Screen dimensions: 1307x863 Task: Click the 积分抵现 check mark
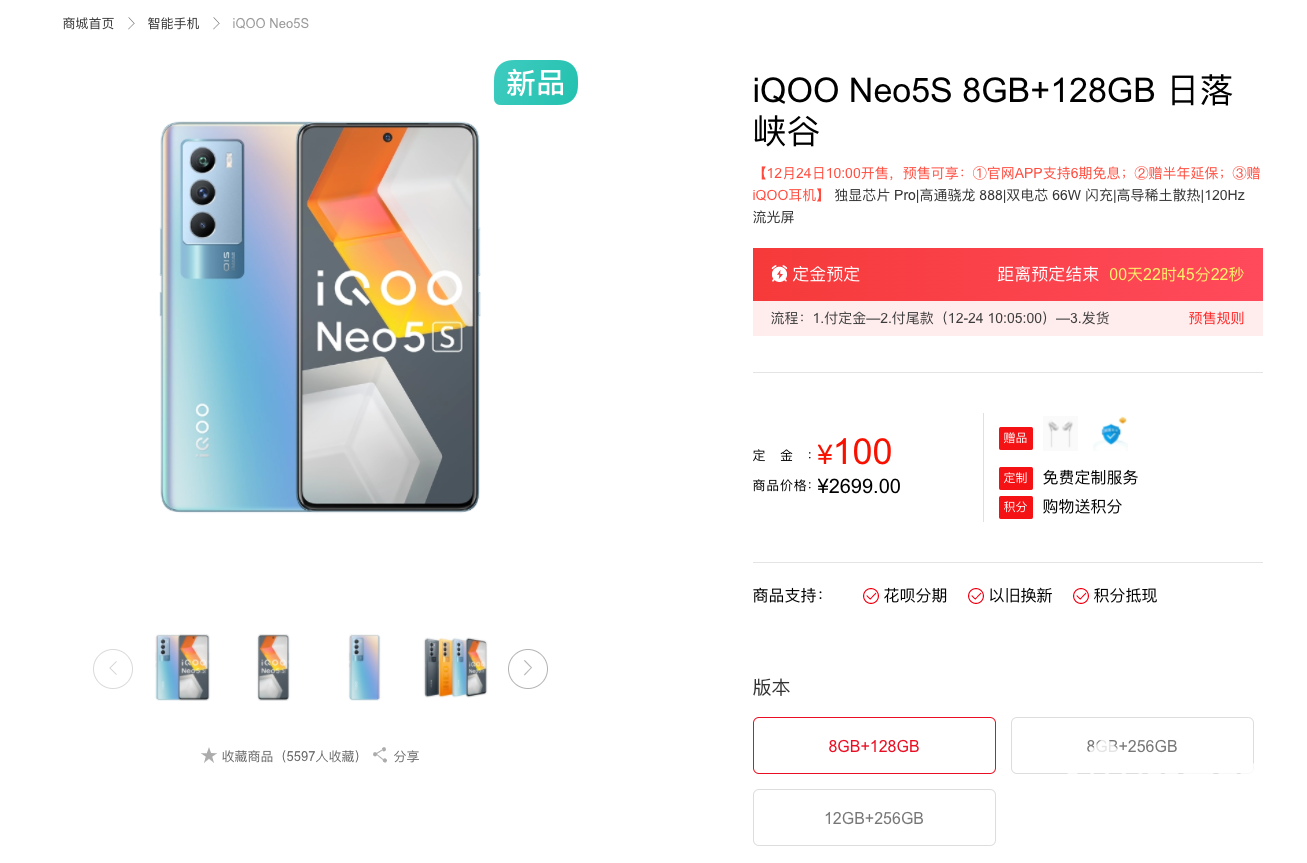click(1081, 596)
